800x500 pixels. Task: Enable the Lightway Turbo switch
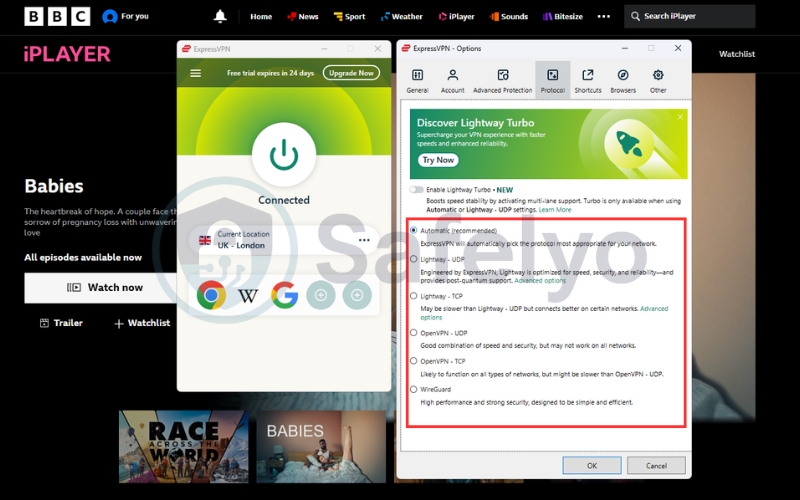(416, 190)
